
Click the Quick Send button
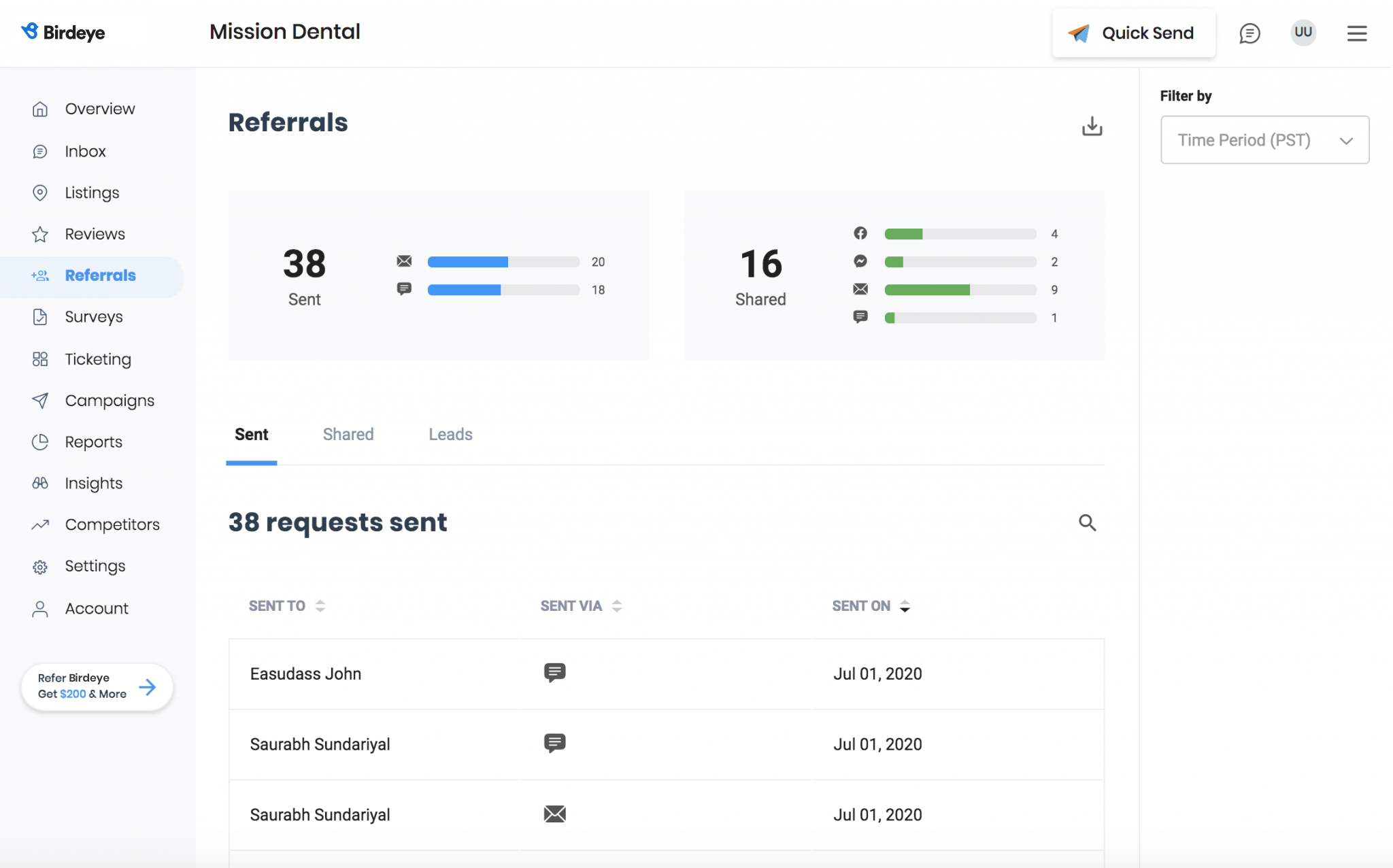pyautogui.click(x=1133, y=33)
